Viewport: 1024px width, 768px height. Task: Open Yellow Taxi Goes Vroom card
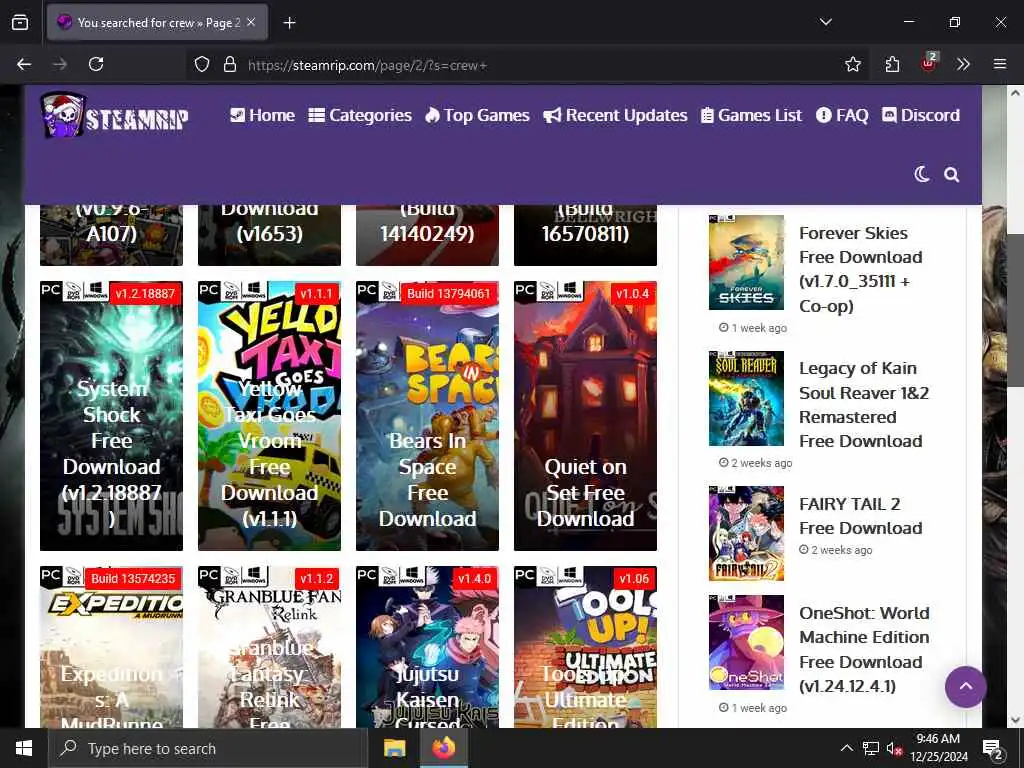[270, 416]
